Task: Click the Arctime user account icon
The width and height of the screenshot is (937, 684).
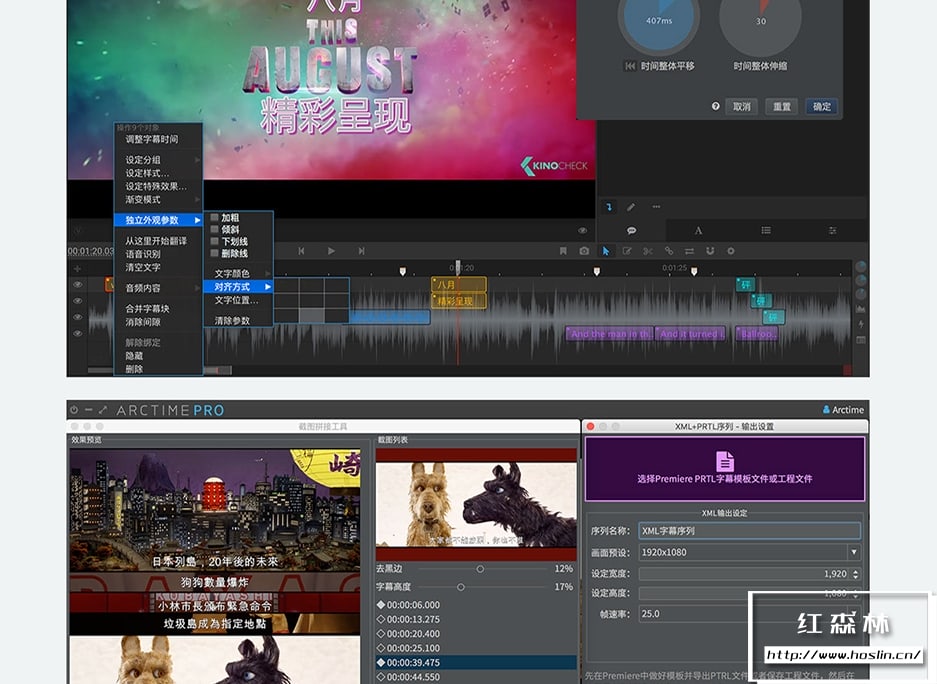Action: 826,409
